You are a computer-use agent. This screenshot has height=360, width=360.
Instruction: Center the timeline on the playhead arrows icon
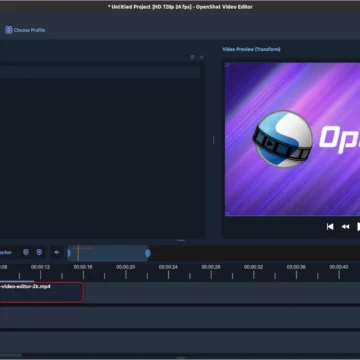[x=57, y=252]
